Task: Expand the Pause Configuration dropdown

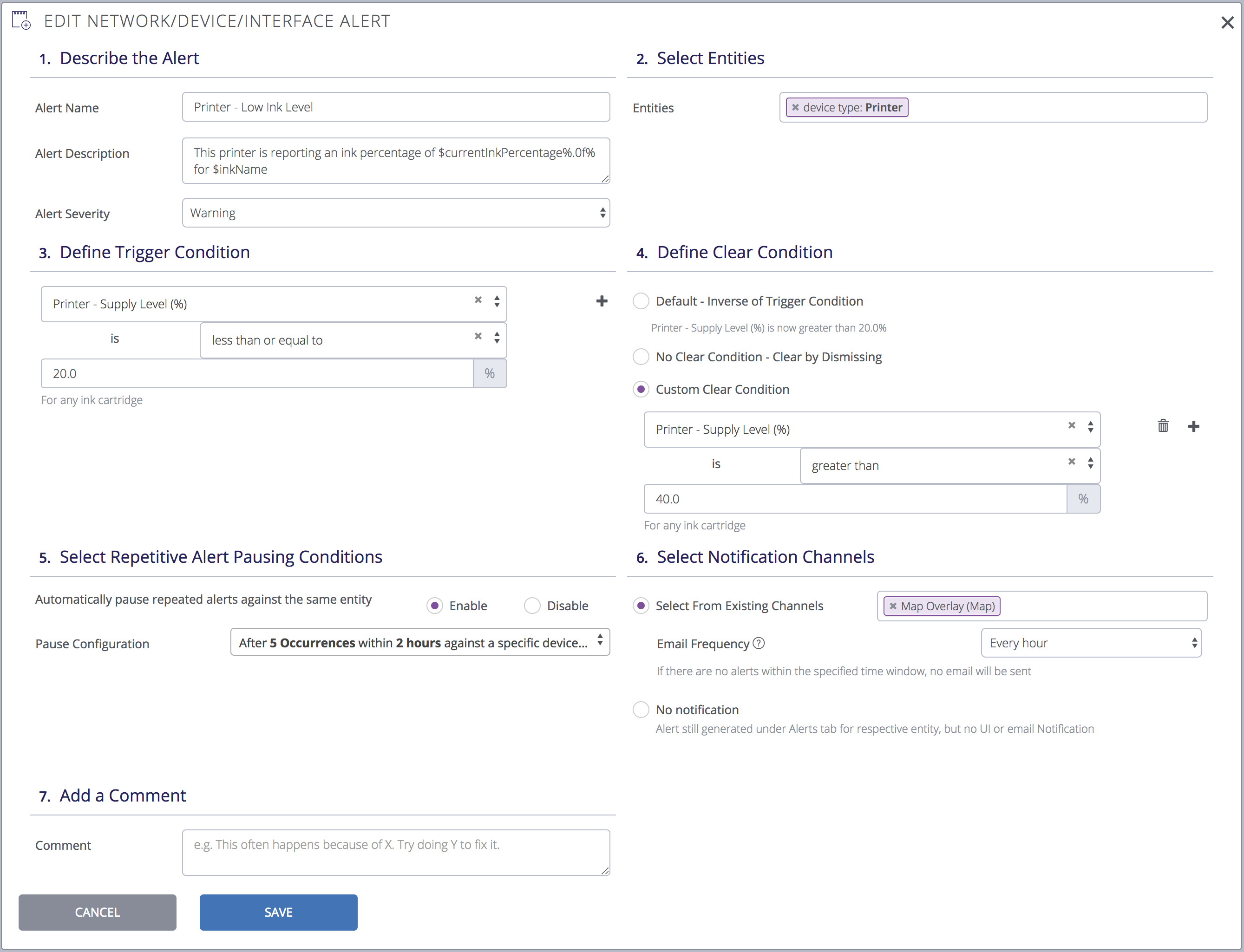Action: point(420,643)
